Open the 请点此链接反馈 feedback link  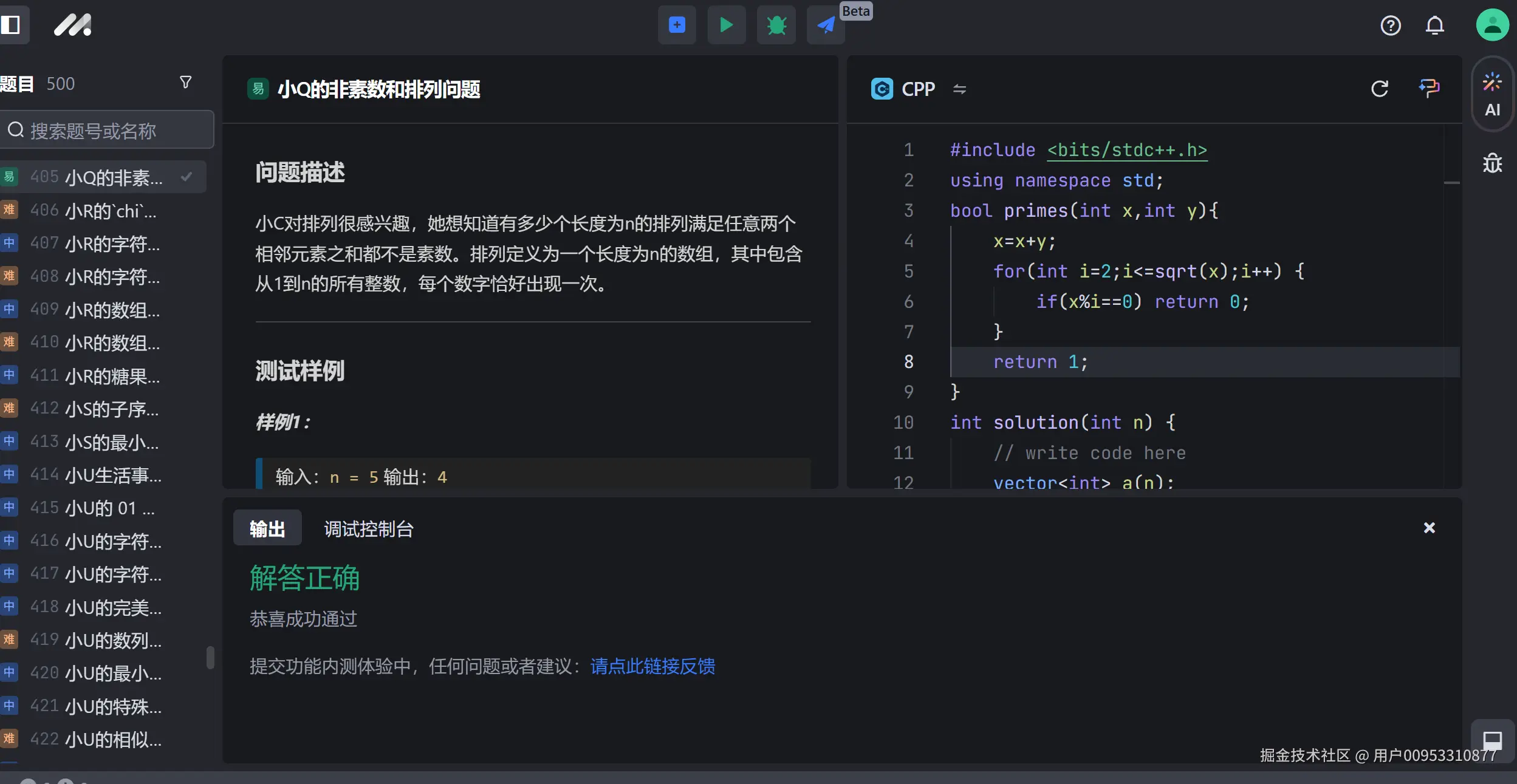tap(652, 666)
